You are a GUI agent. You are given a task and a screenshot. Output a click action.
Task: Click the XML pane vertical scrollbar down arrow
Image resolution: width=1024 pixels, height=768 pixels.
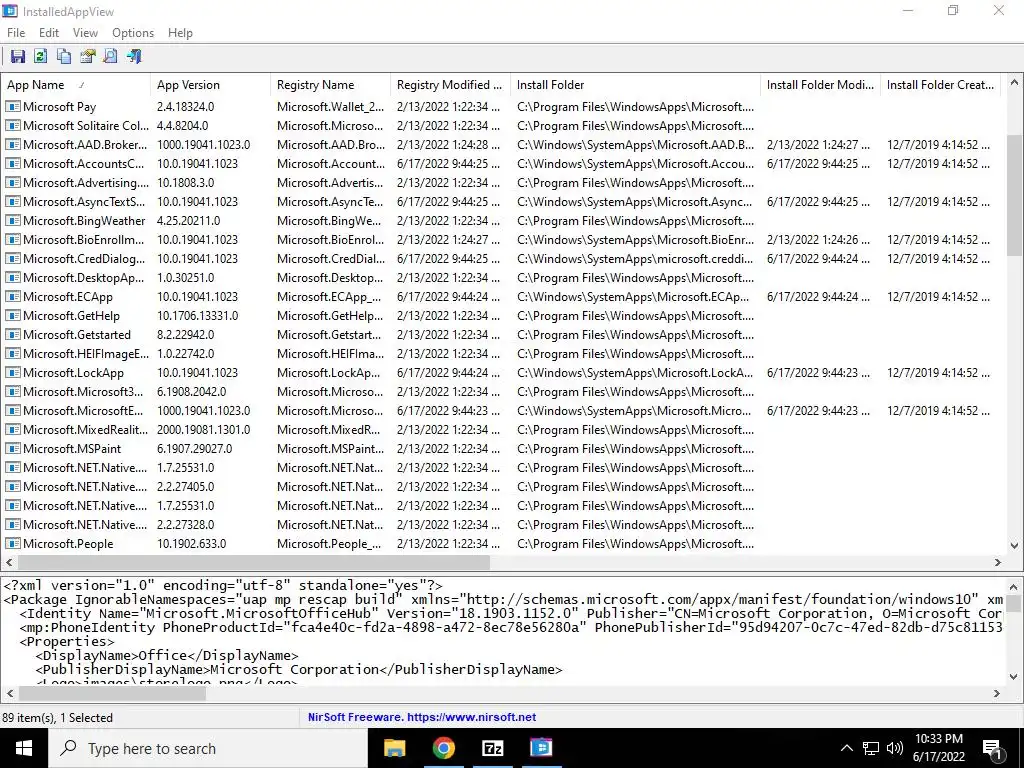click(x=1014, y=677)
